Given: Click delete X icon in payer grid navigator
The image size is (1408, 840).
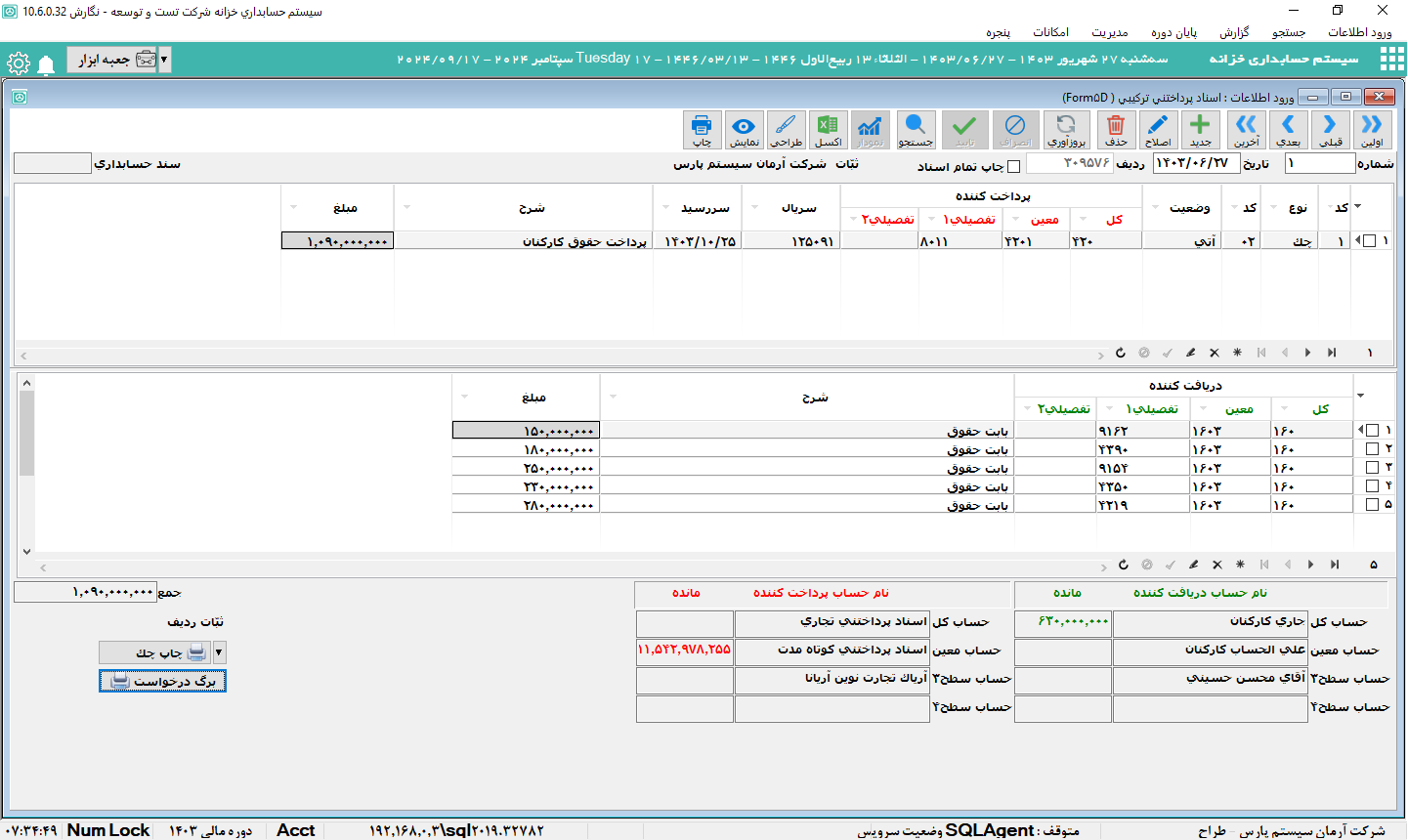Looking at the screenshot, I should (1214, 353).
